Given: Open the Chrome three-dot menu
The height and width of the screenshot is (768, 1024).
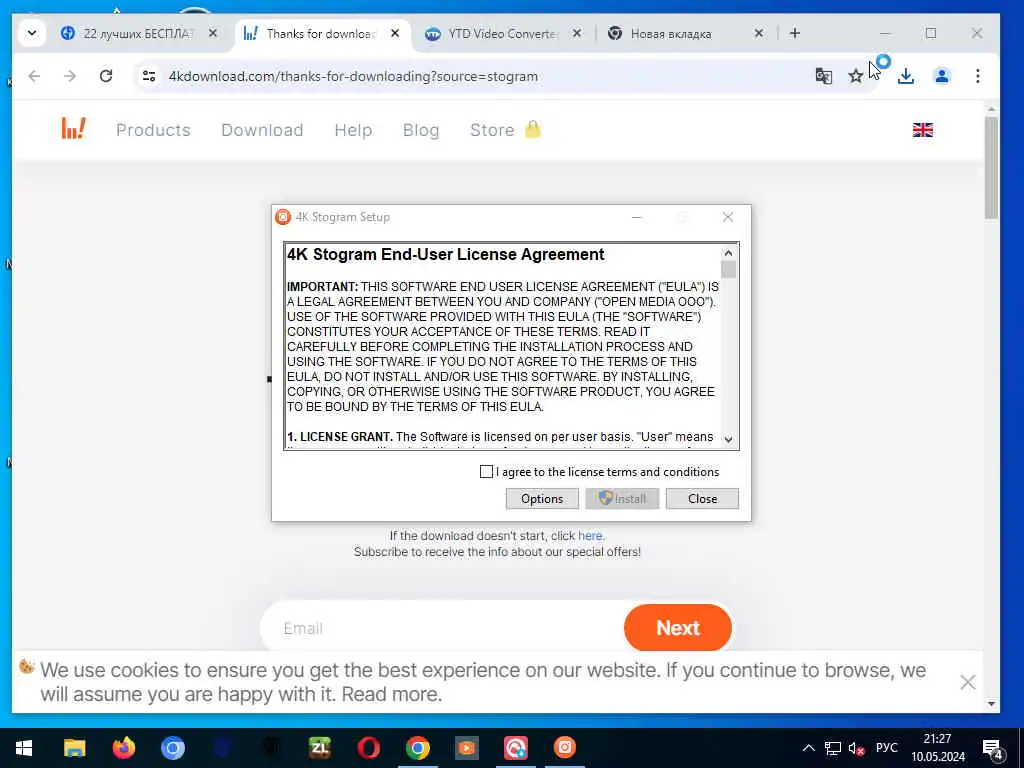Looking at the screenshot, I should (x=977, y=76).
